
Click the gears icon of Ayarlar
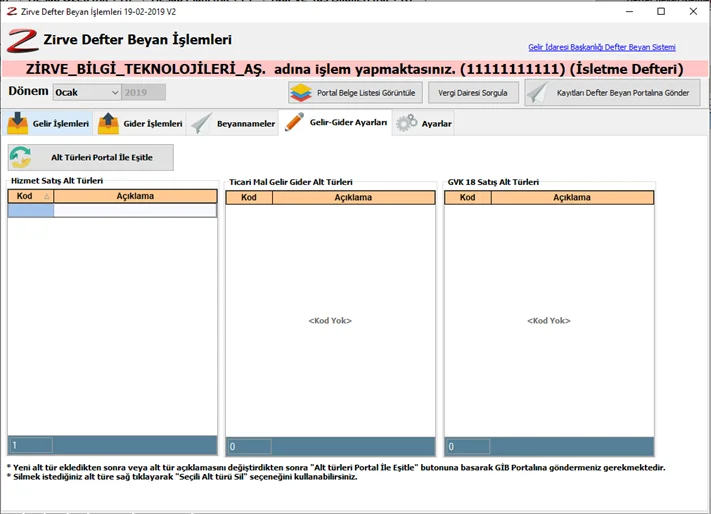[x=407, y=123]
